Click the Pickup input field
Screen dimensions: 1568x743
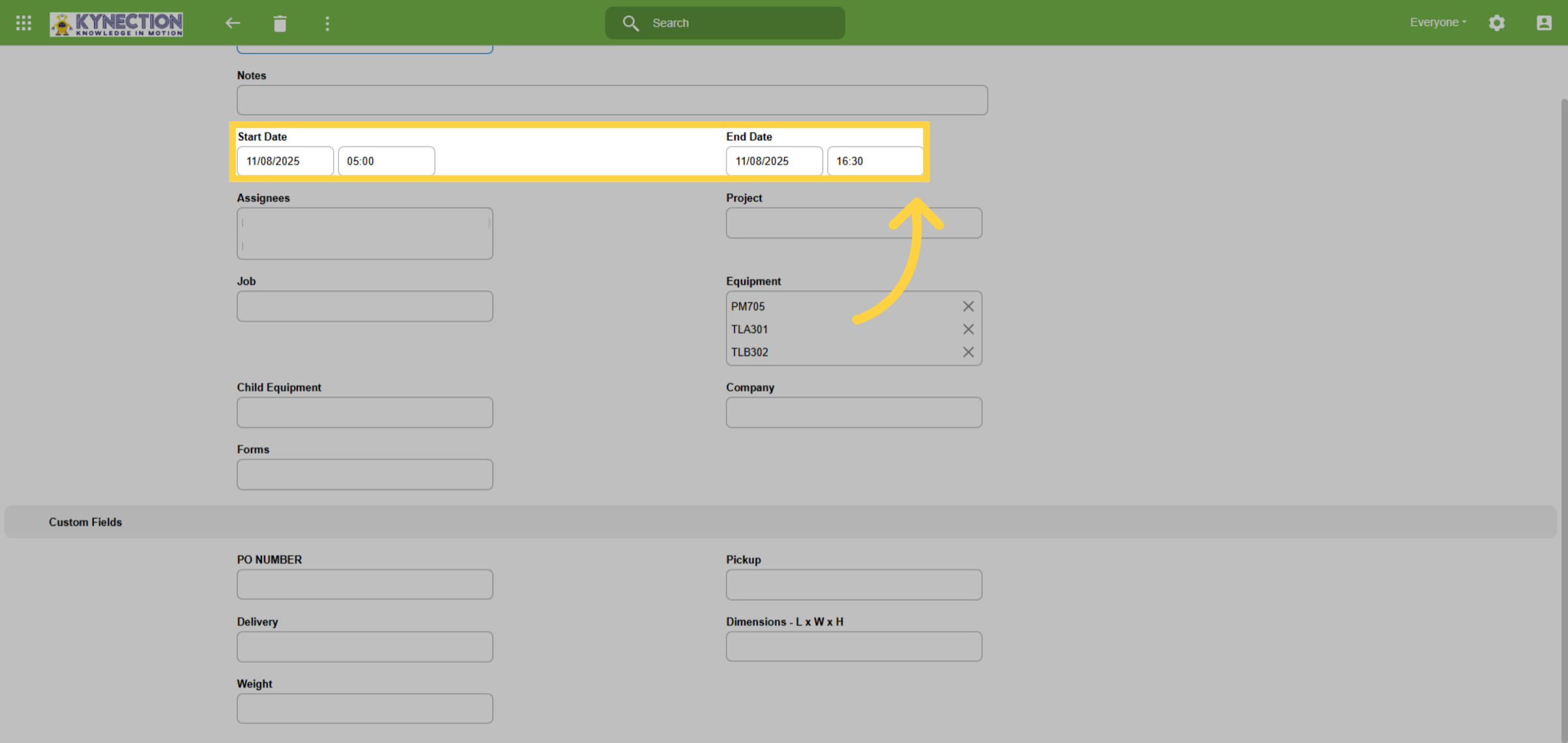(854, 584)
